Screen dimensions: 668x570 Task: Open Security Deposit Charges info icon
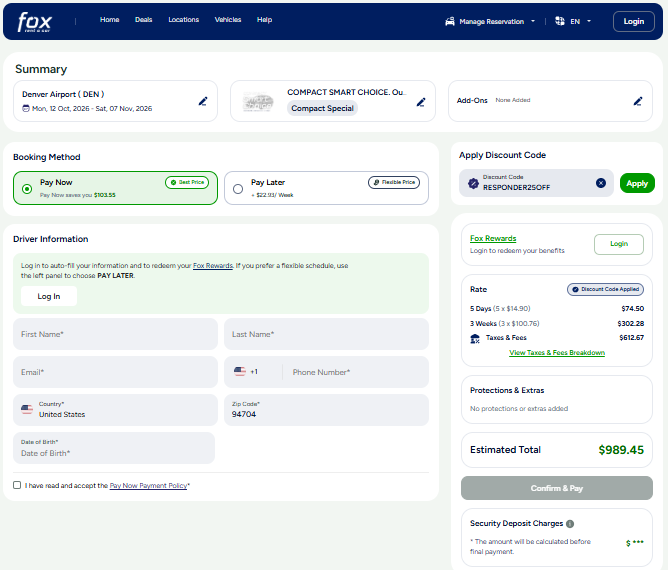tap(570, 524)
